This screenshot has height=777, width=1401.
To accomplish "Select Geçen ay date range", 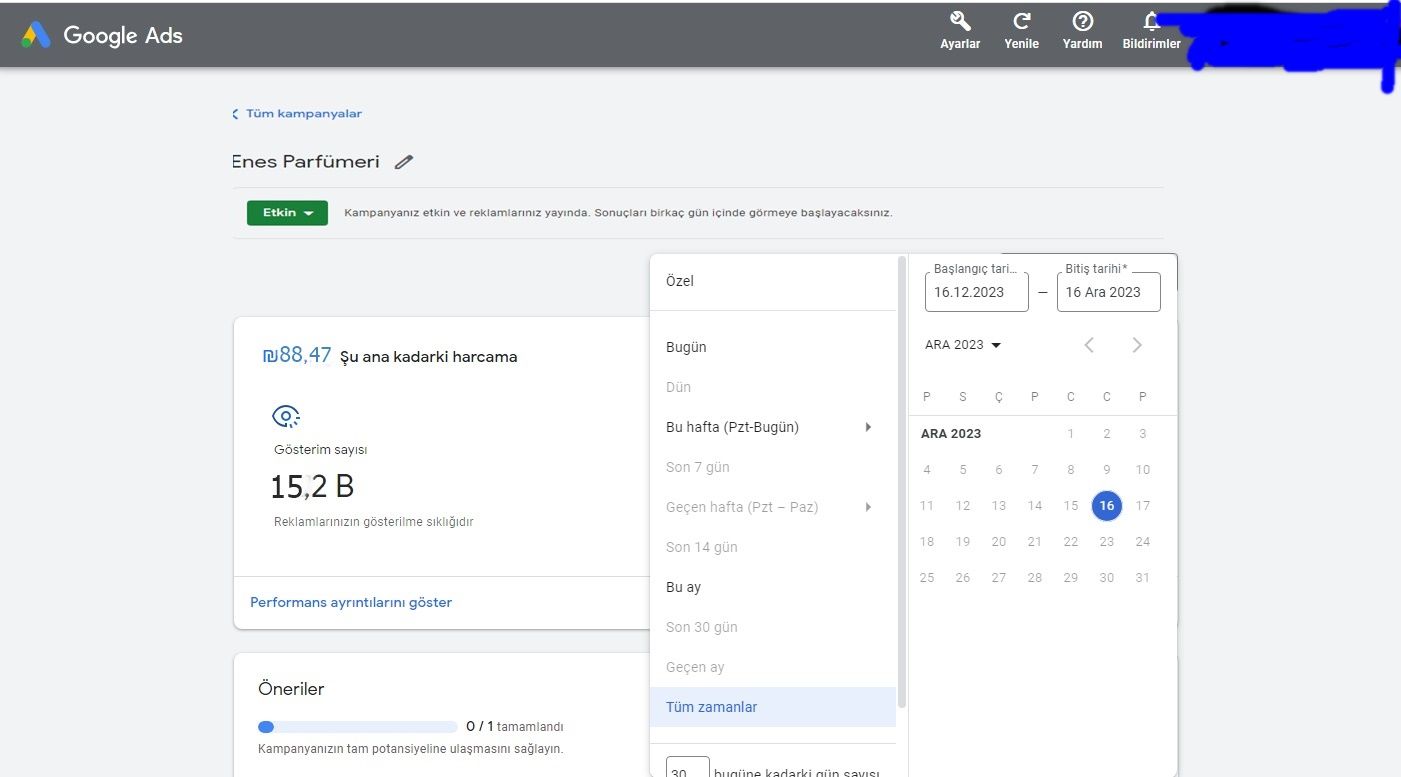I will (773, 667).
